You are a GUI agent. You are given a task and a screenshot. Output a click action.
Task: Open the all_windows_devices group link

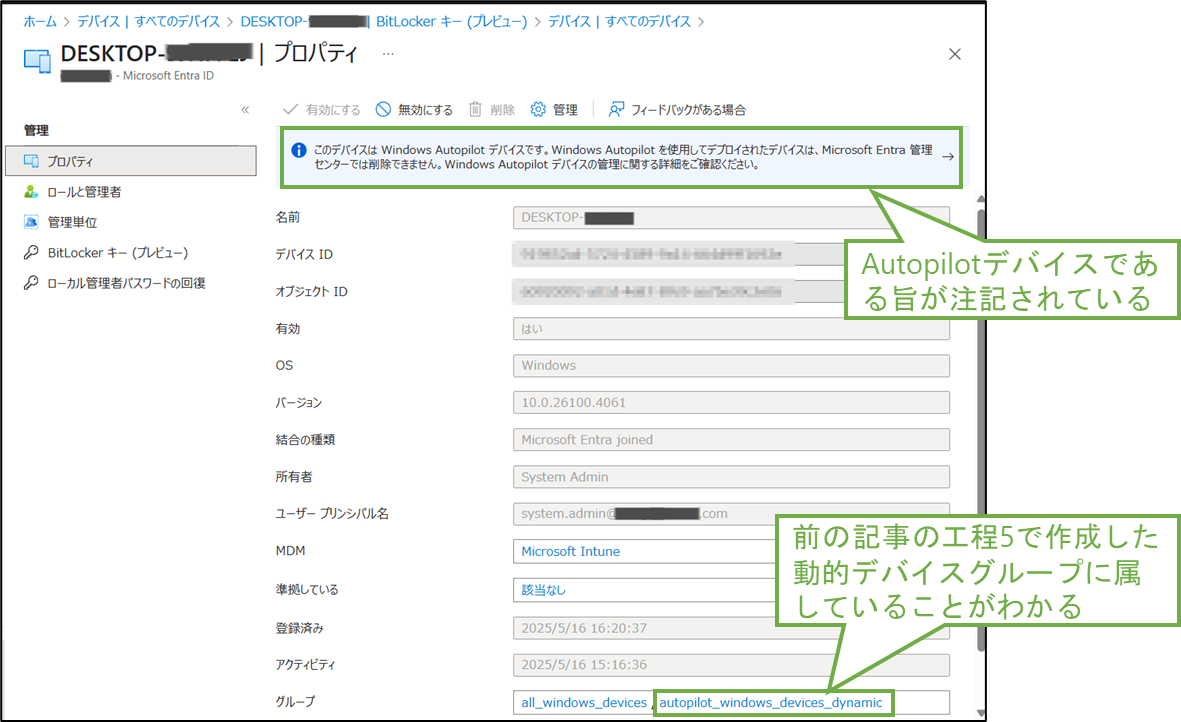584,702
